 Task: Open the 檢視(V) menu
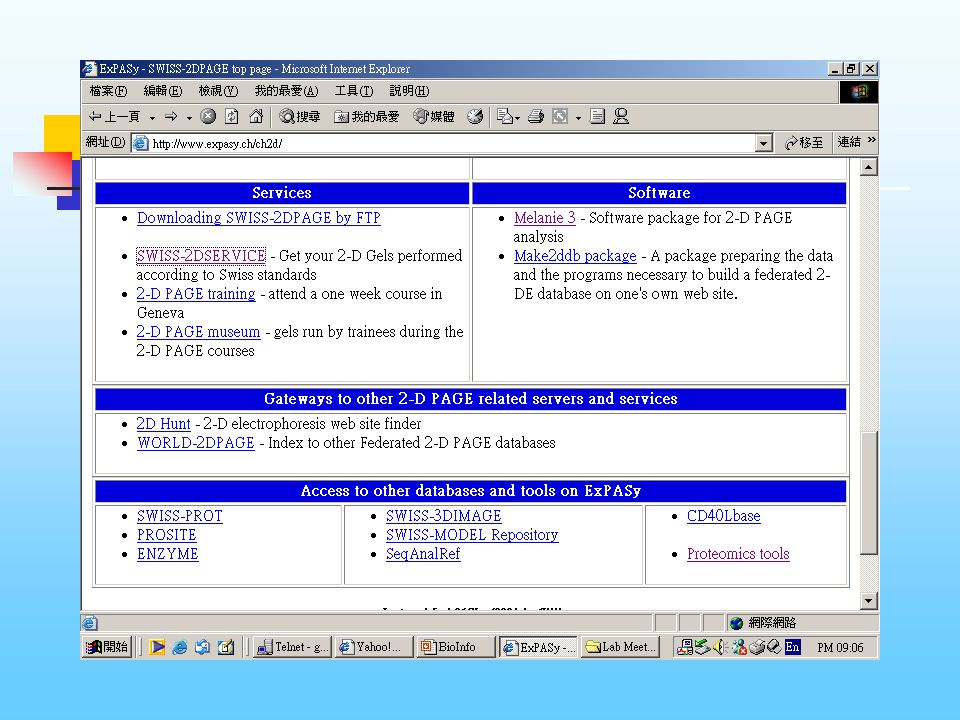(x=218, y=91)
